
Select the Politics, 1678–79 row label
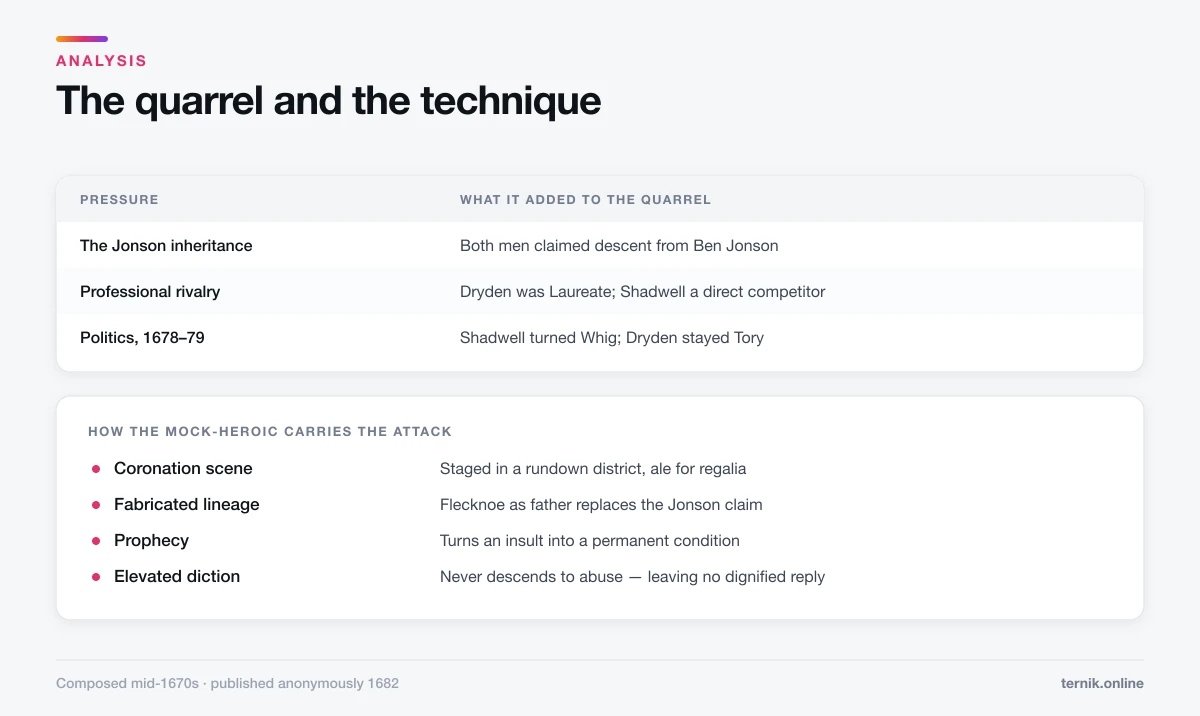click(x=142, y=338)
